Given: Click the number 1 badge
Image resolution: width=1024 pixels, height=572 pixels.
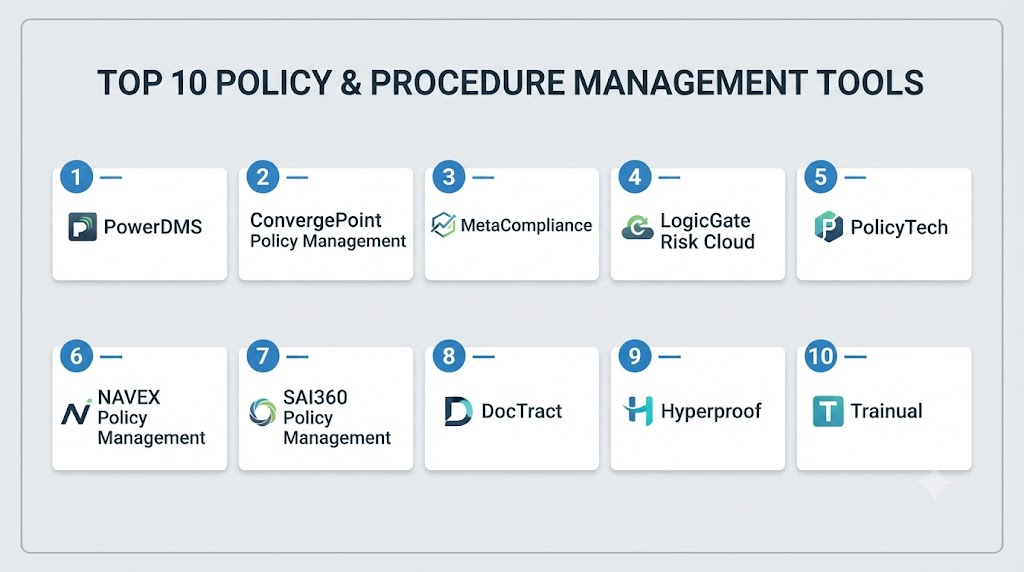Looking at the screenshot, I should [x=76, y=177].
